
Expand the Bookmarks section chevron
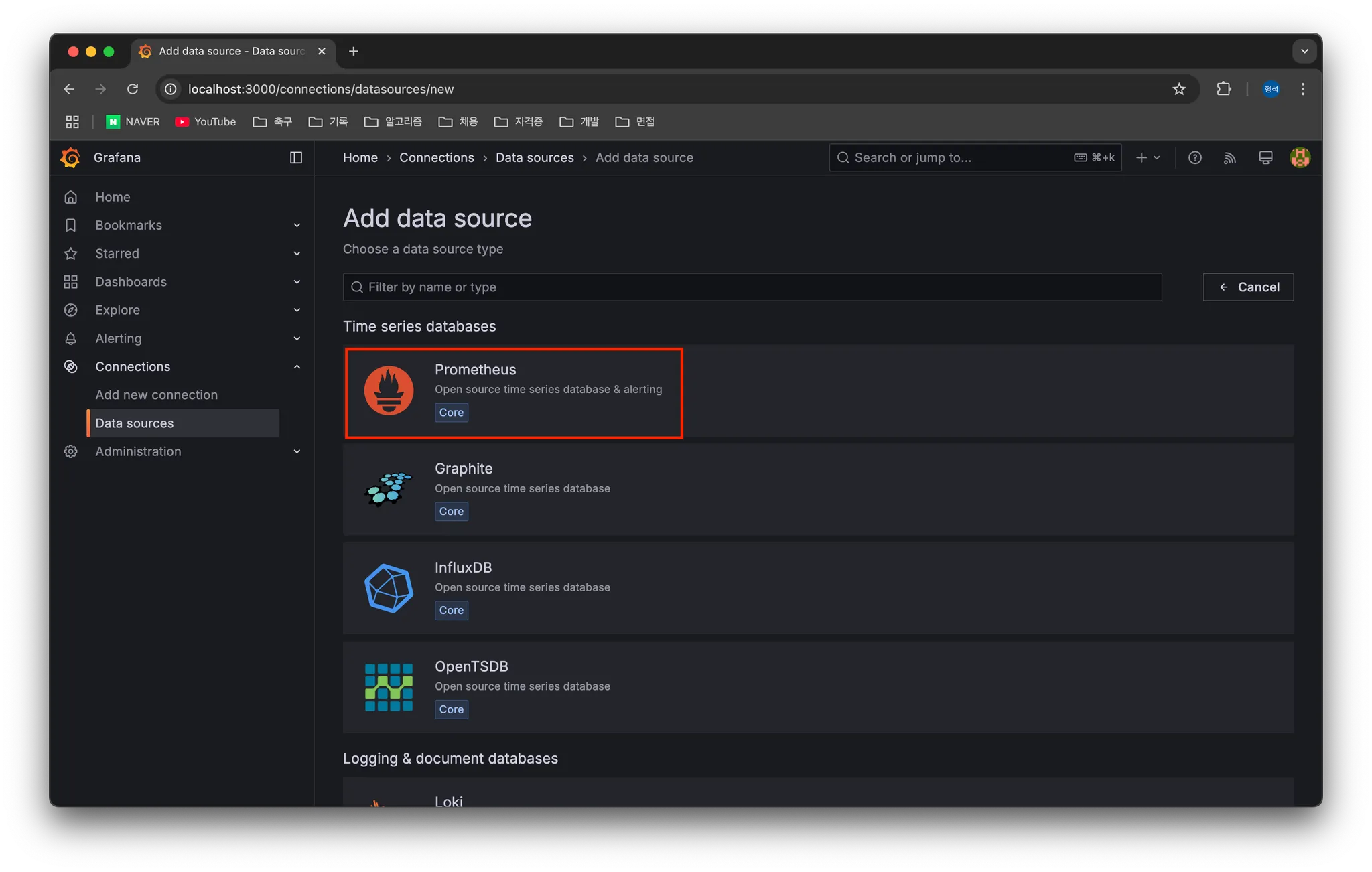[297, 226]
